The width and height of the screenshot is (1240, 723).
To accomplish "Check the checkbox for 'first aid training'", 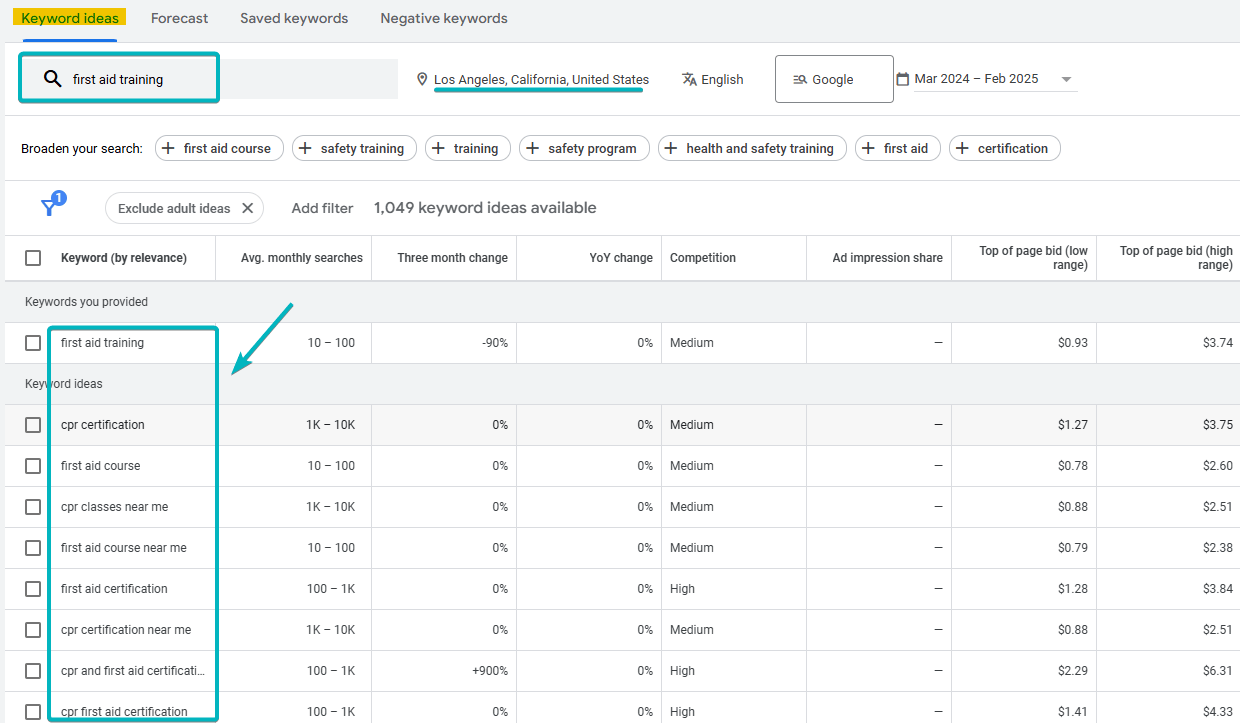I will pos(33,342).
